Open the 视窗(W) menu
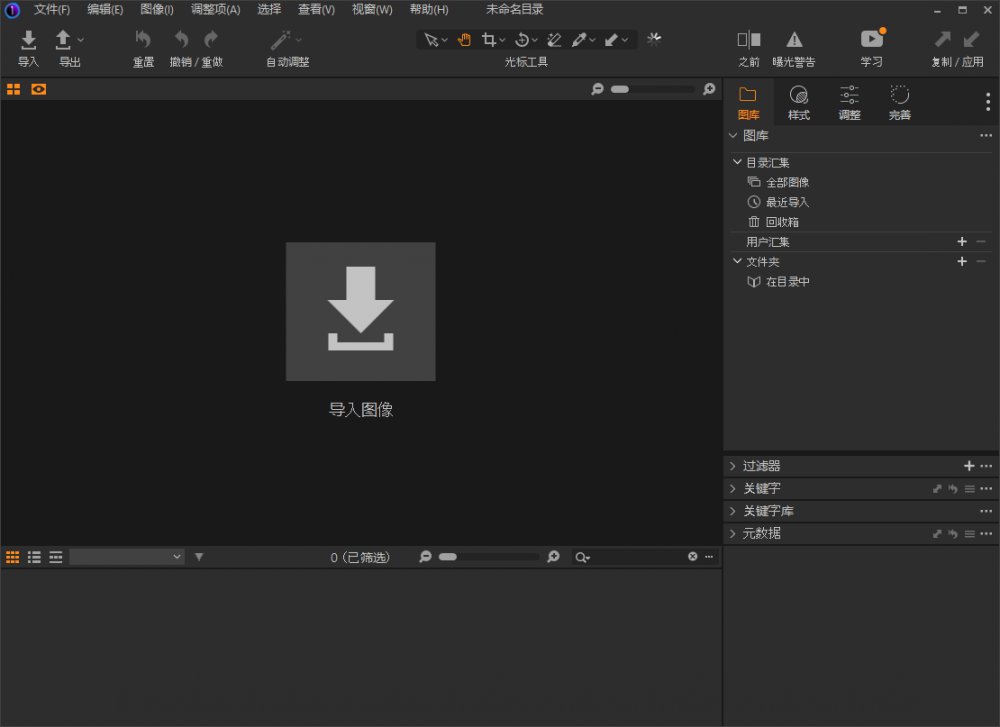Image resolution: width=1000 pixels, height=727 pixels. pyautogui.click(x=372, y=9)
